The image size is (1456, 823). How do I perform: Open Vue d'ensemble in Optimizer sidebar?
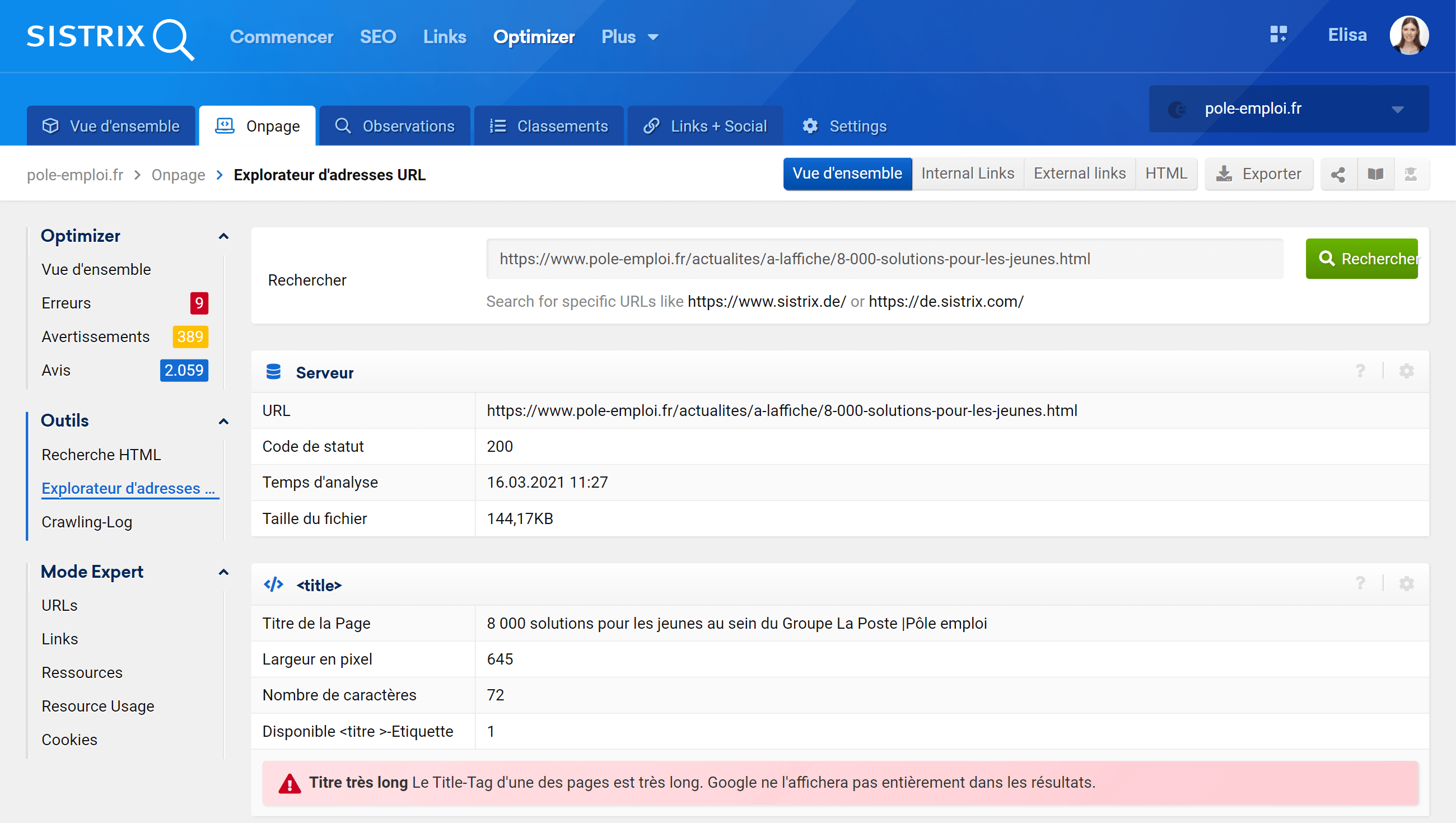coord(96,269)
